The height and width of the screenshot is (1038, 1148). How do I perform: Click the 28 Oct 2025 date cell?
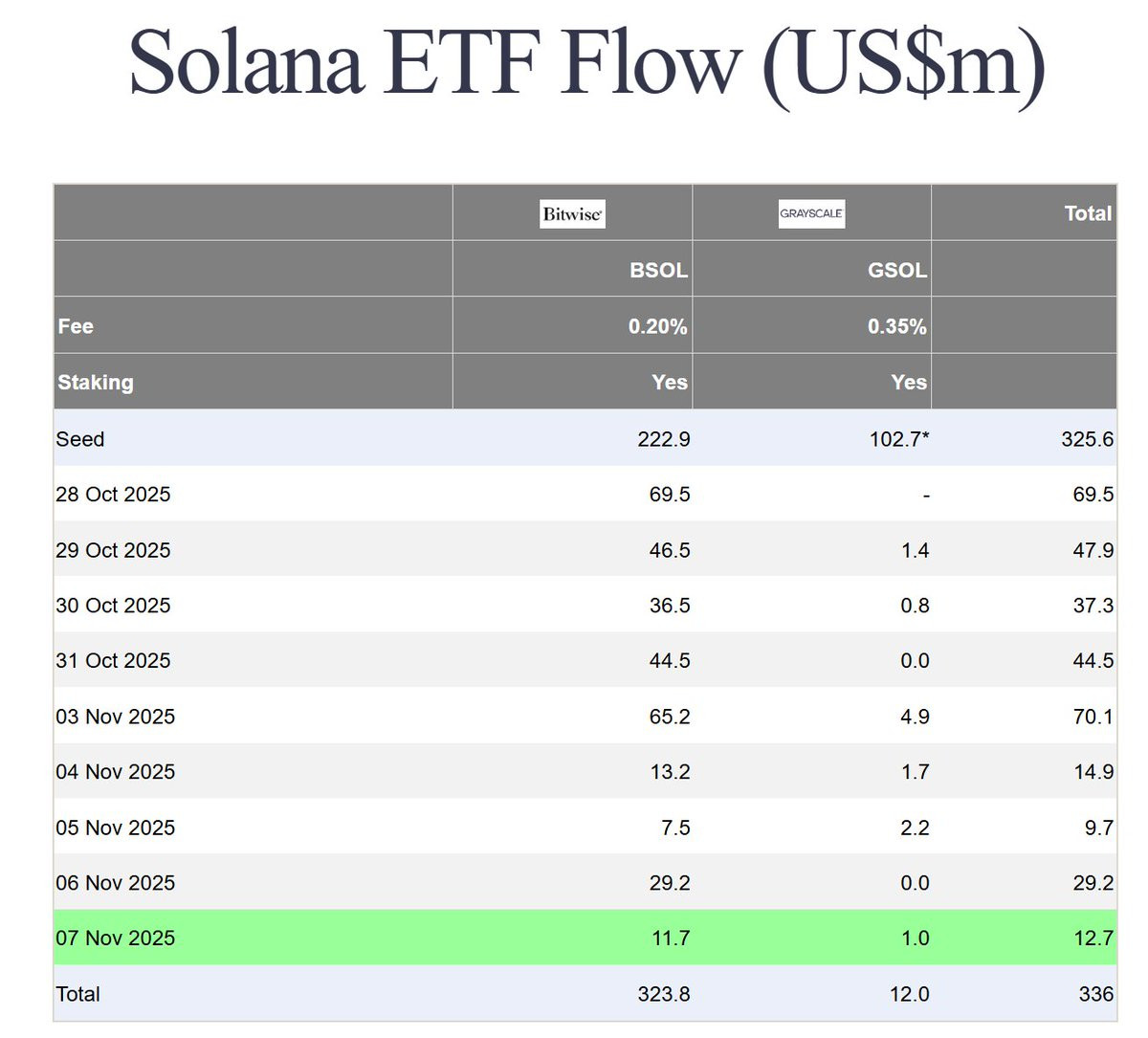113,495
